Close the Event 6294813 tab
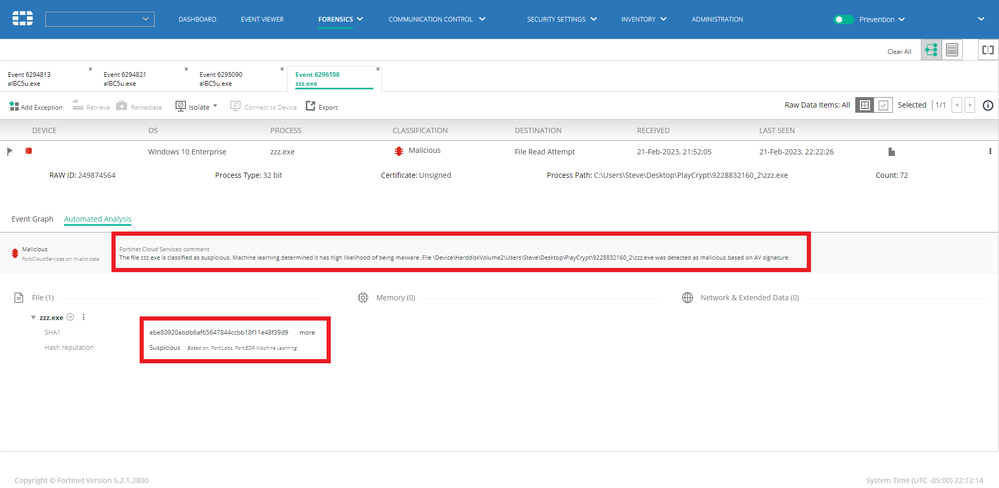Screen dimensions: 999x488 pos(90,69)
